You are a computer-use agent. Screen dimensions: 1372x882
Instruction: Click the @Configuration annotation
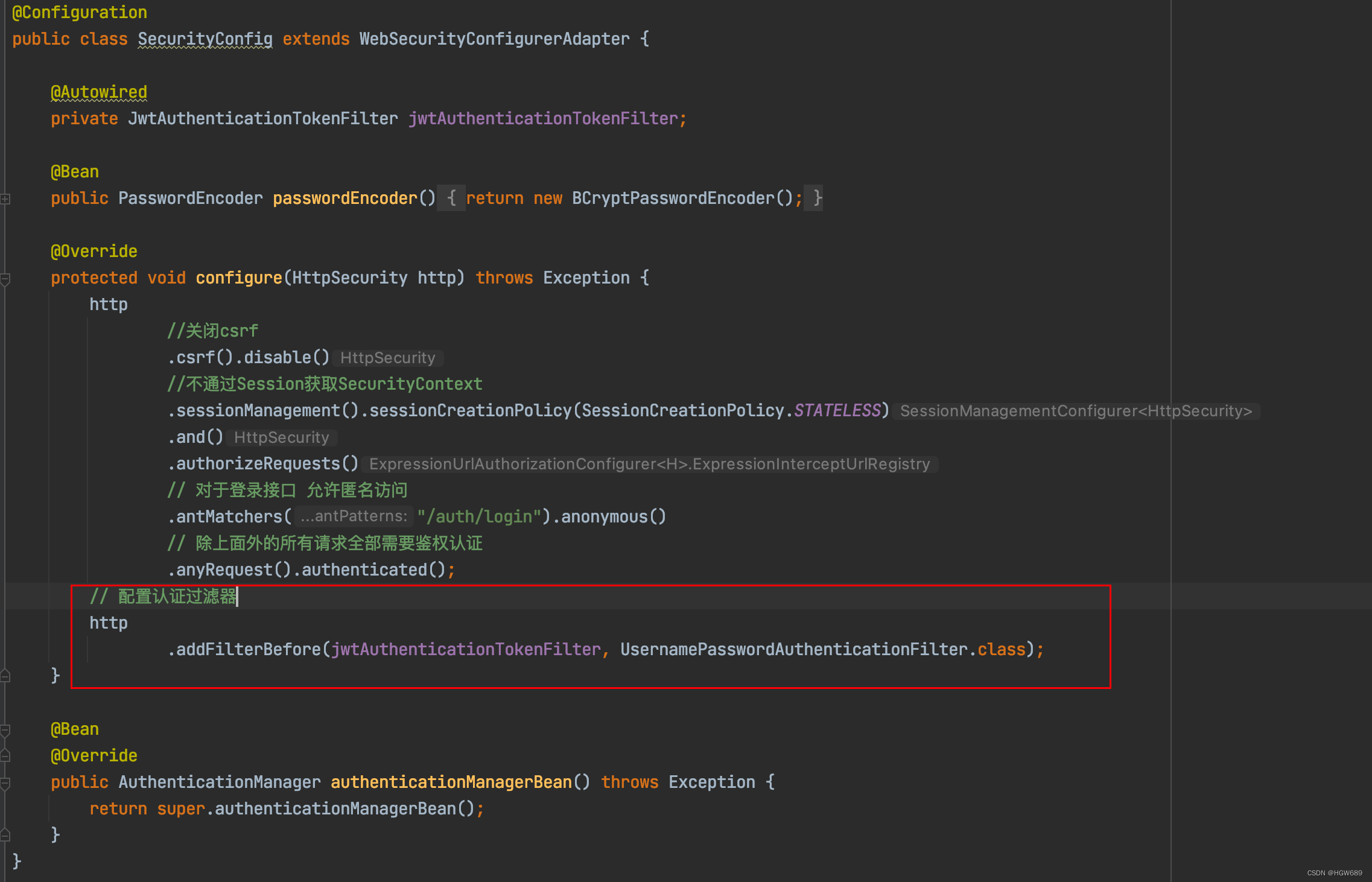tap(80, 12)
